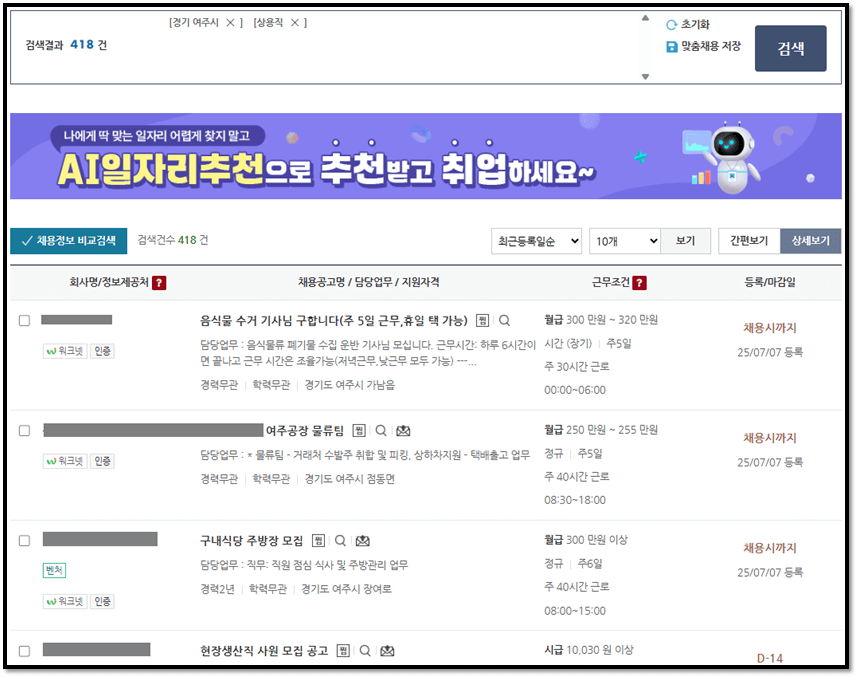
Task: Open the envelope icon for 구내식당 주방장 모집
Action: tap(362, 540)
